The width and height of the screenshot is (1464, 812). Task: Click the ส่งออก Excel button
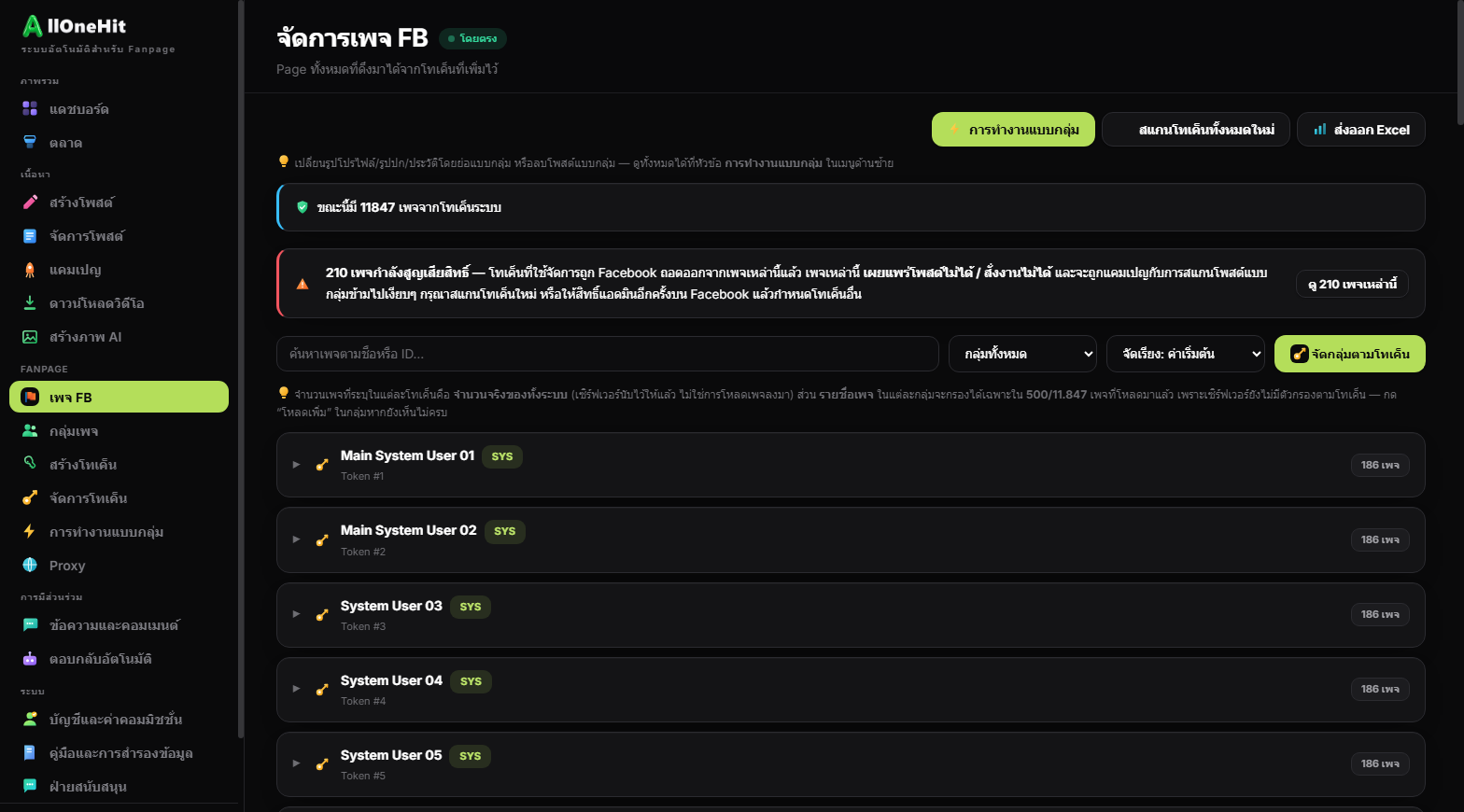(1361, 130)
